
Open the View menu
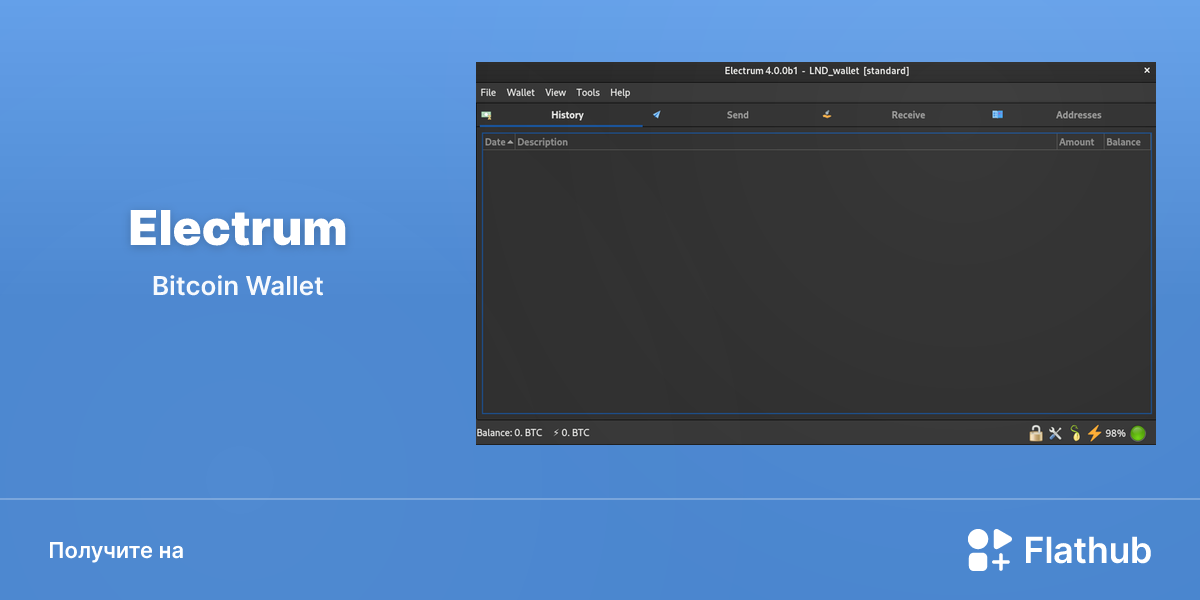pos(555,93)
